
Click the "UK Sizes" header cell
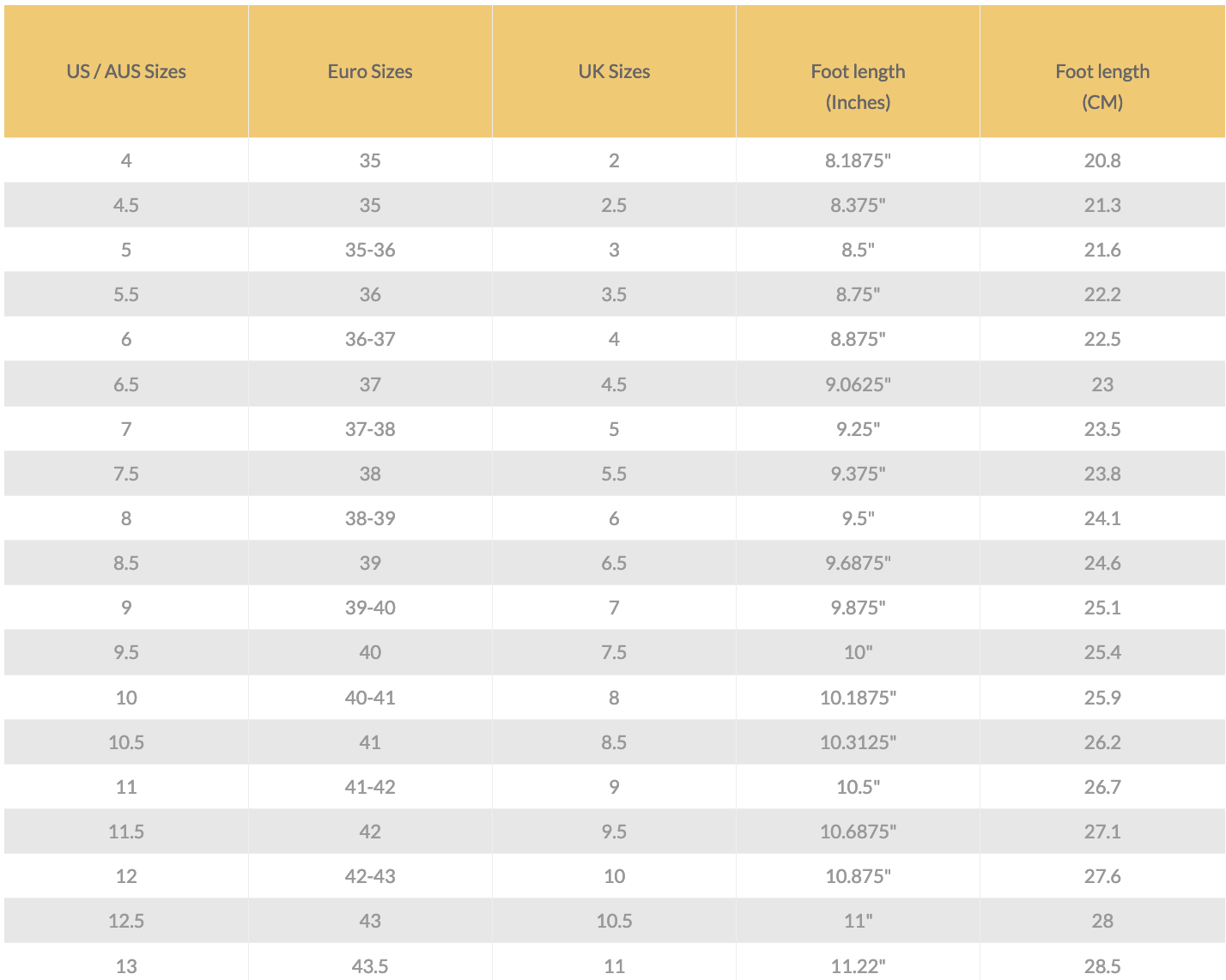[x=614, y=72]
